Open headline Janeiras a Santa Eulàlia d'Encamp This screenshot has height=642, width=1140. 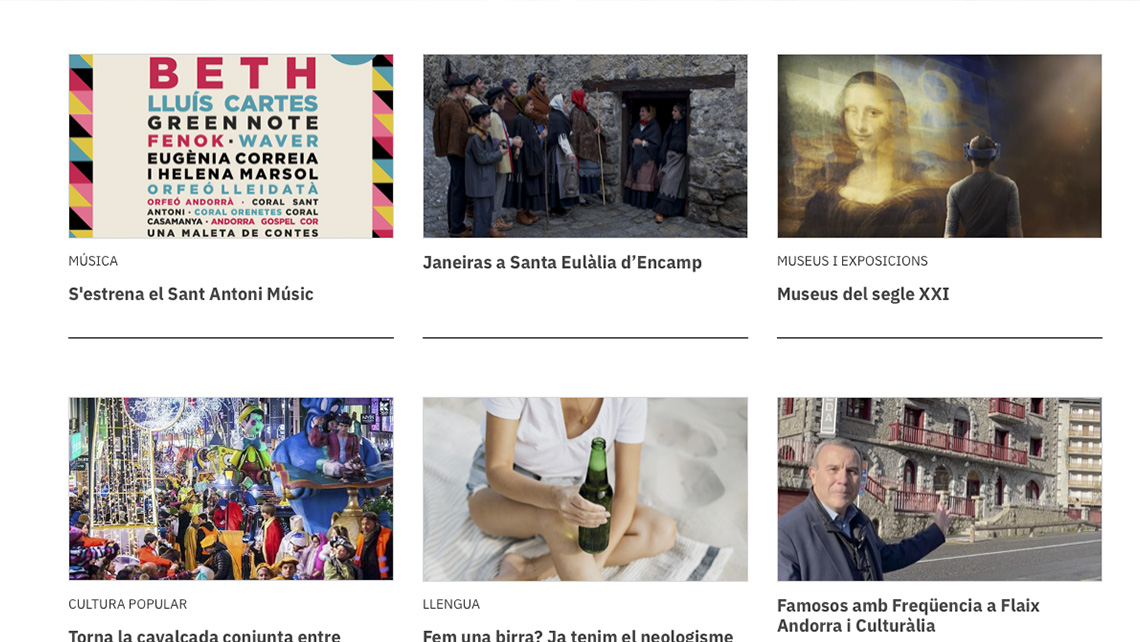pos(562,262)
